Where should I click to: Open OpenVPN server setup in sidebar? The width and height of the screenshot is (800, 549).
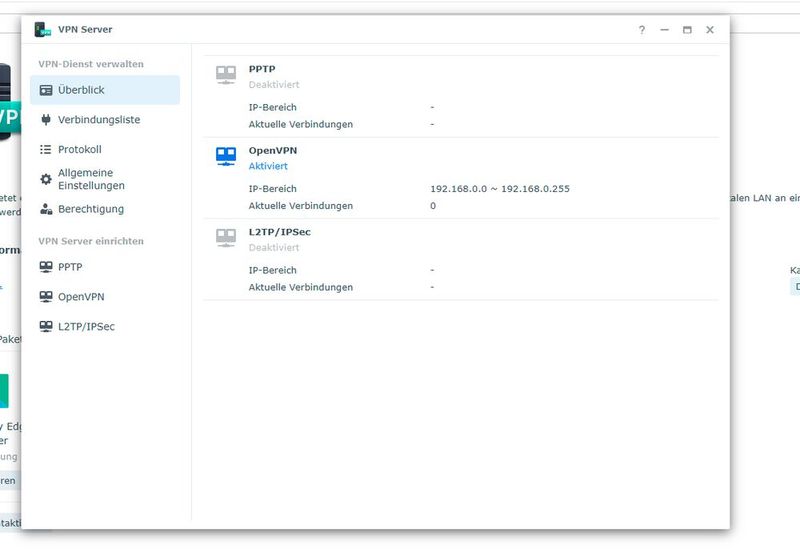tap(105, 296)
